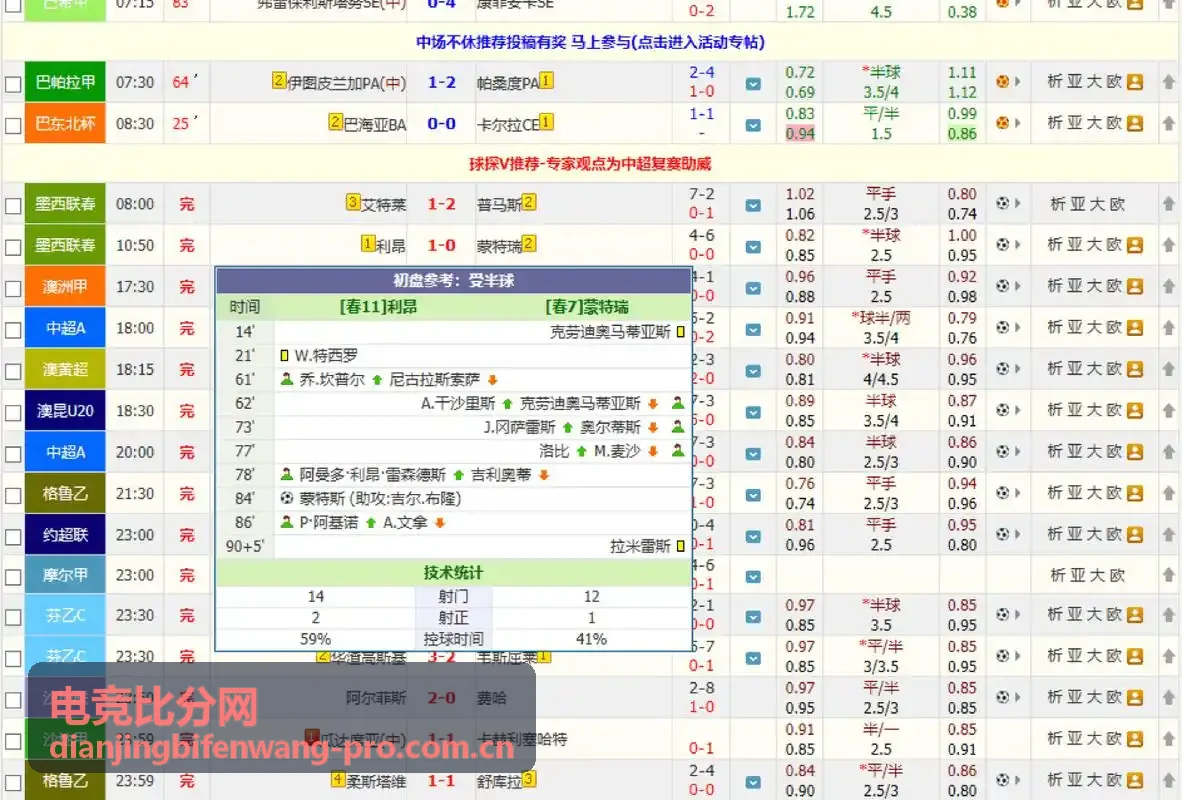Click 亚 odds link in 巴东北杯 row
The image size is (1182, 800).
tap(1074, 123)
